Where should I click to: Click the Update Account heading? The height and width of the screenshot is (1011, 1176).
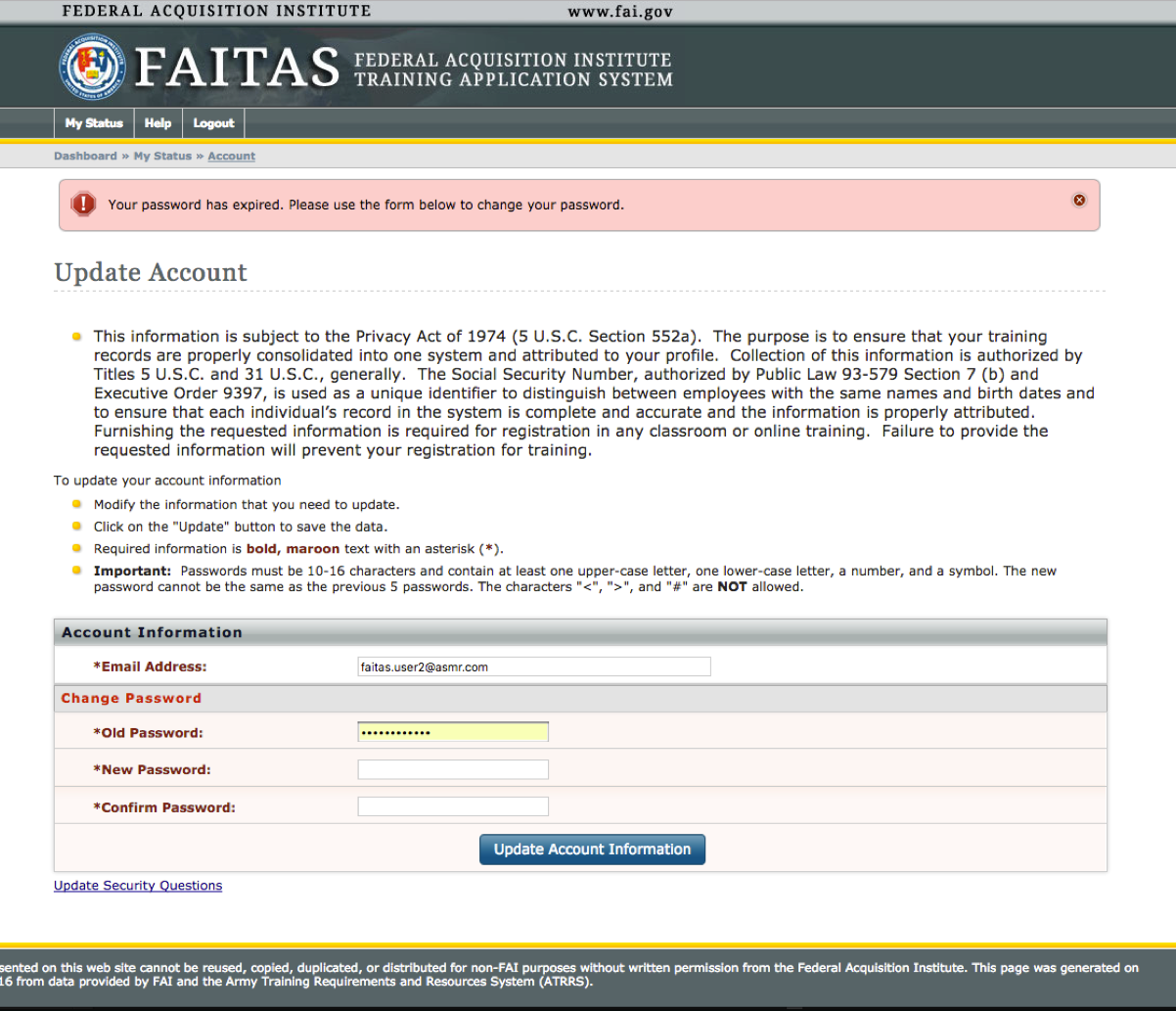[151, 272]
